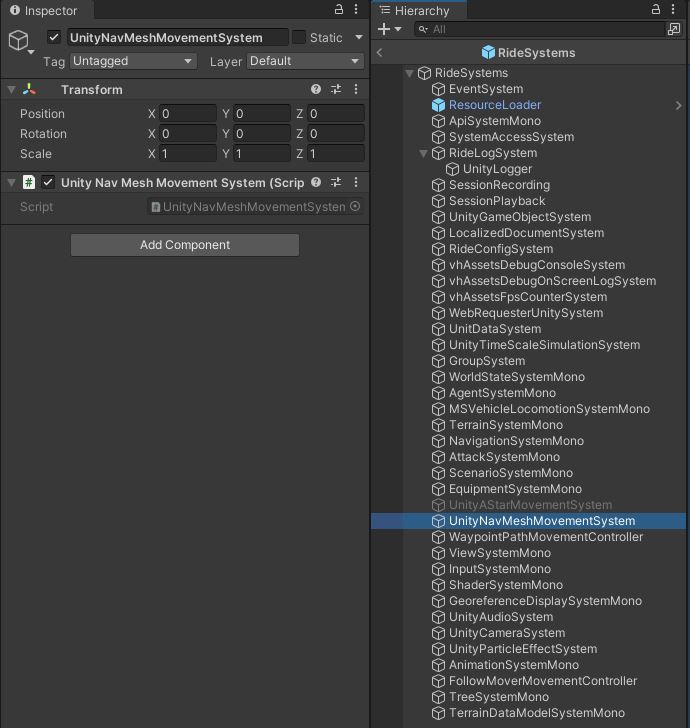Select LocalizedDocumentSystem in the Hierarchy
This screenshot has width=690, height=728.
point(526,234)
